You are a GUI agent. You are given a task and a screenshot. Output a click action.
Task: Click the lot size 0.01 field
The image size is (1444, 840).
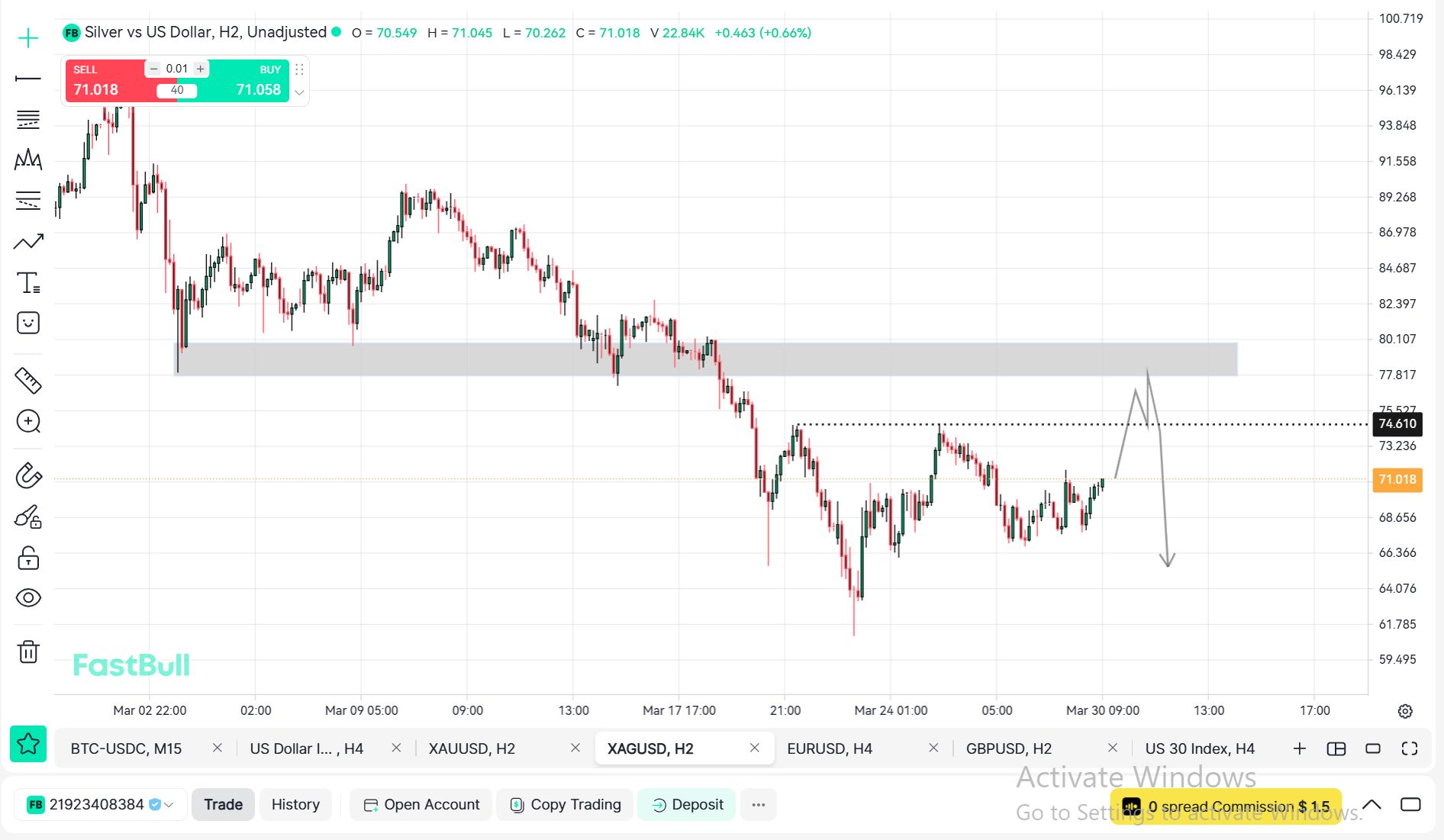pos(177,69)
